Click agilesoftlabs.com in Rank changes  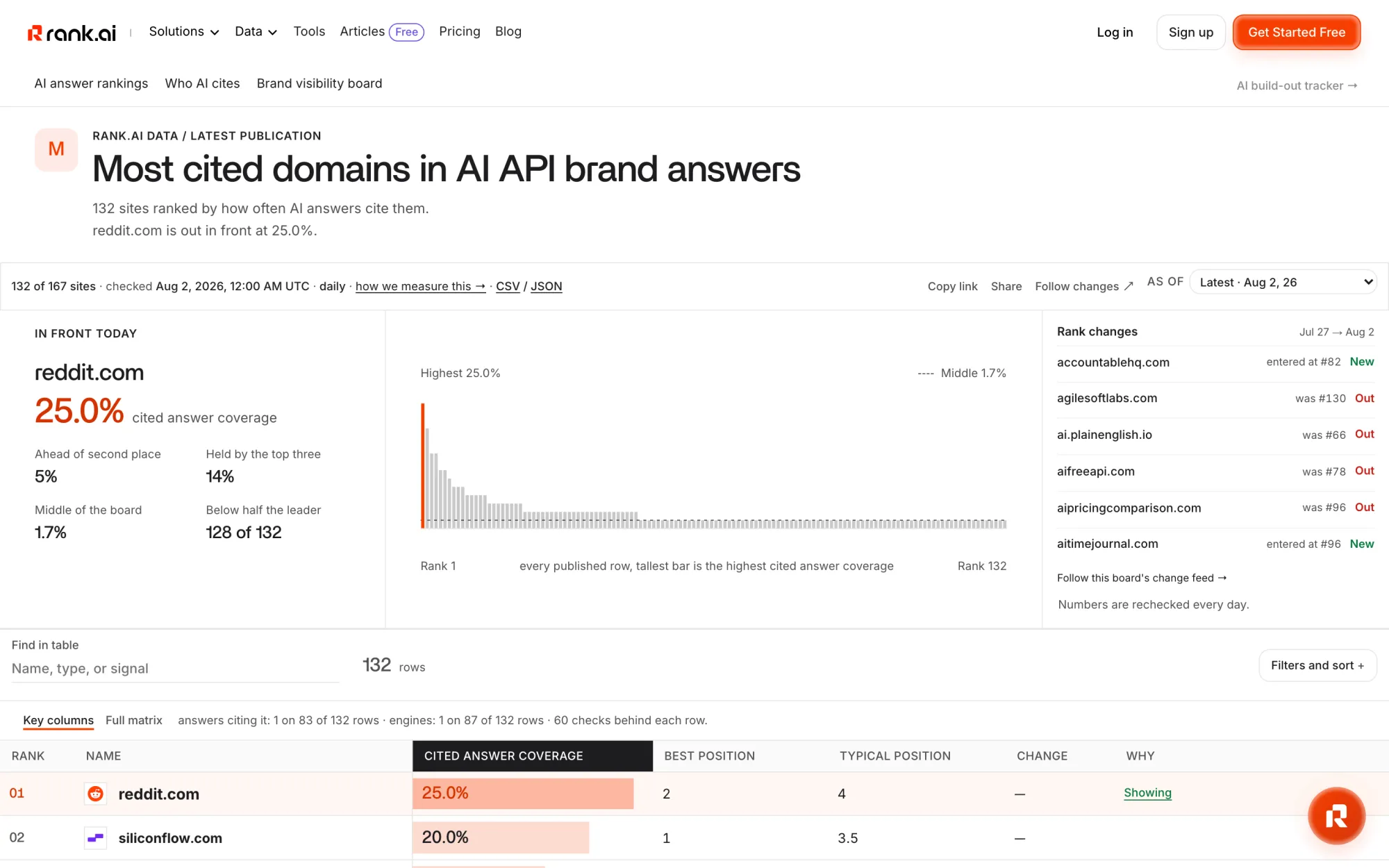(x=1107, y=398)
